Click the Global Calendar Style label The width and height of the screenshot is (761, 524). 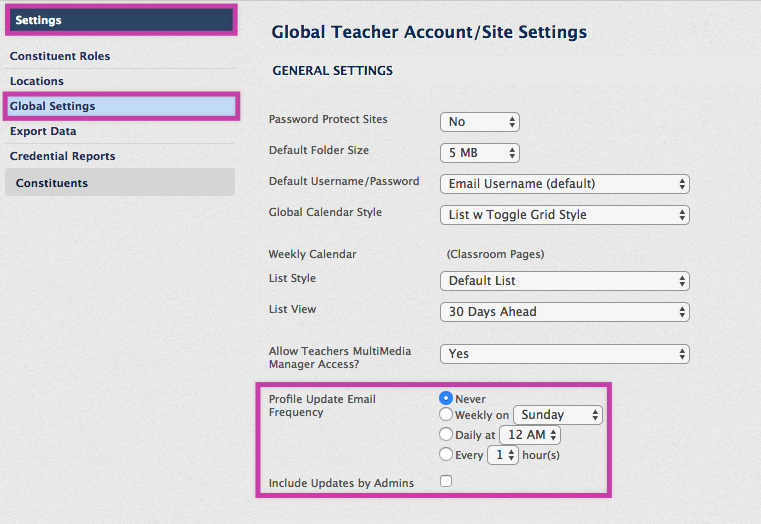325,213
